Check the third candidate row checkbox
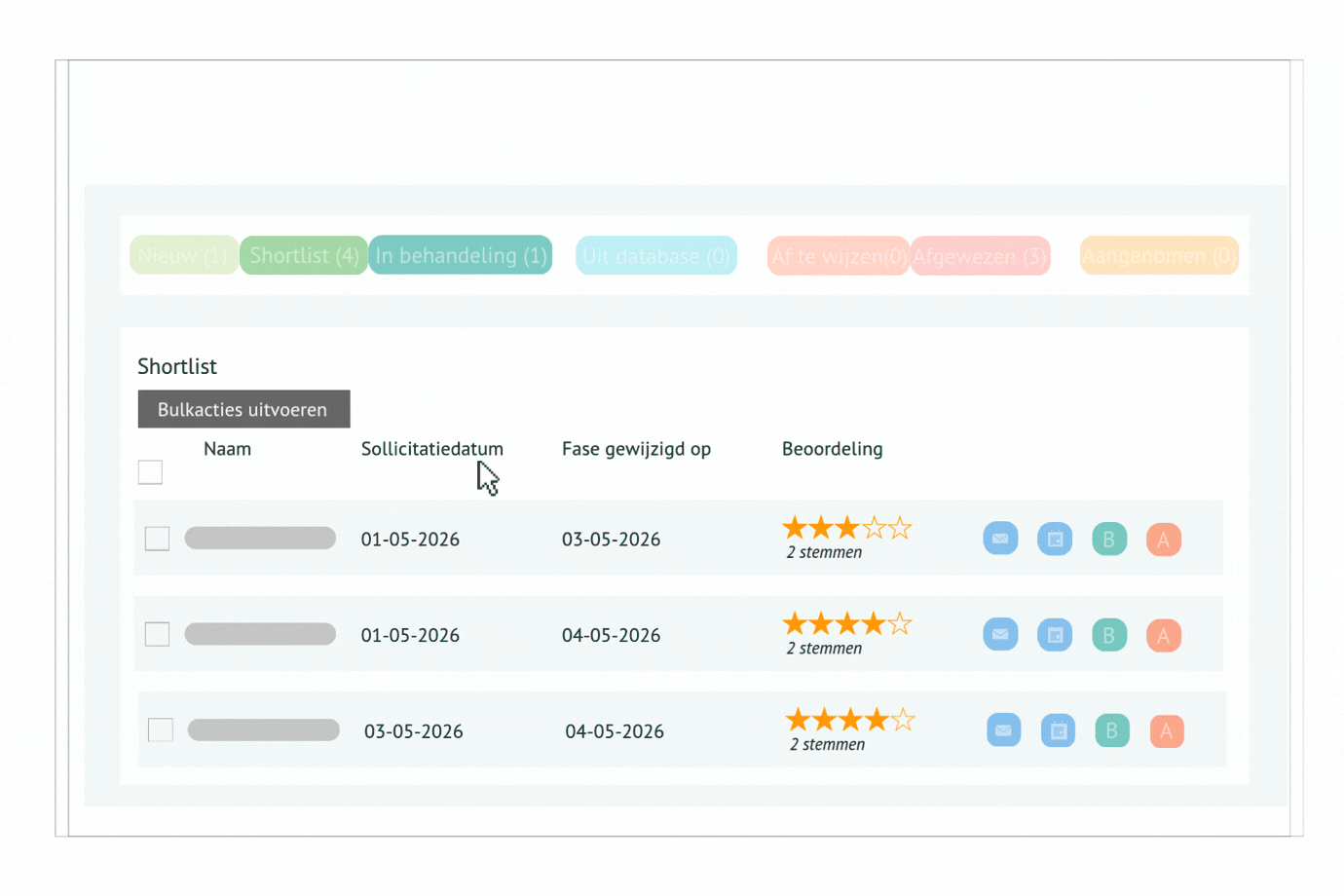Screen dimensions: 1344x896 click(x=161, y=730)
